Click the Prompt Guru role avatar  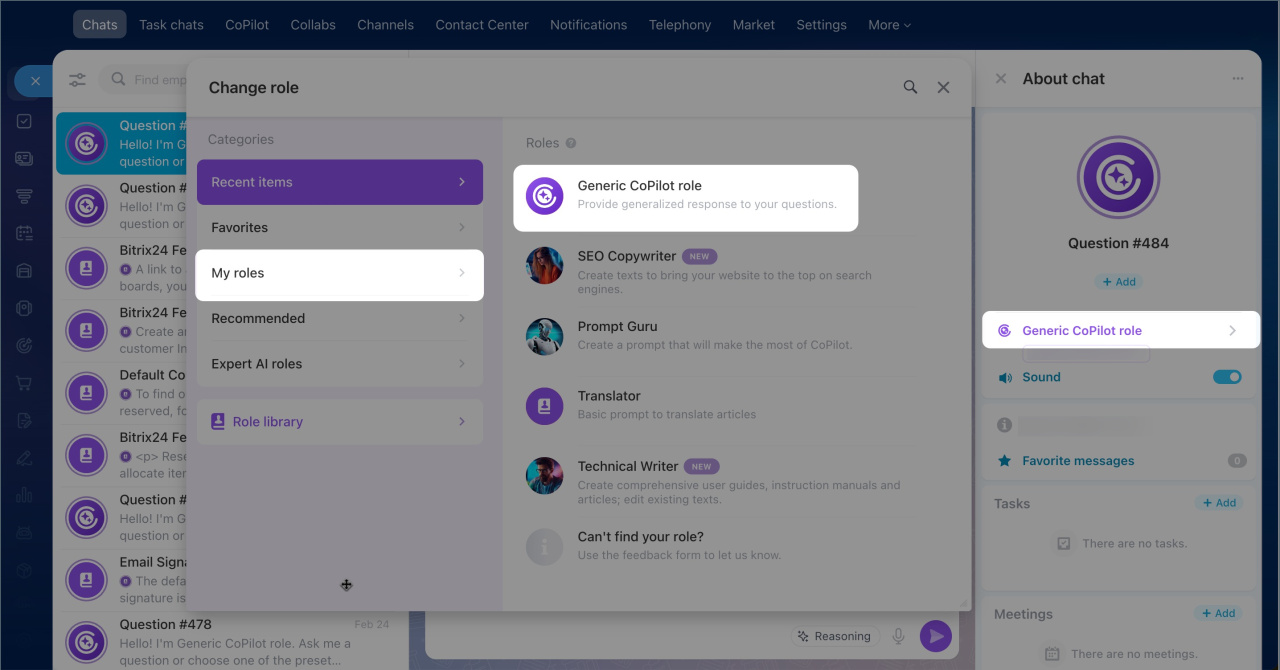(x=545, y=337)
